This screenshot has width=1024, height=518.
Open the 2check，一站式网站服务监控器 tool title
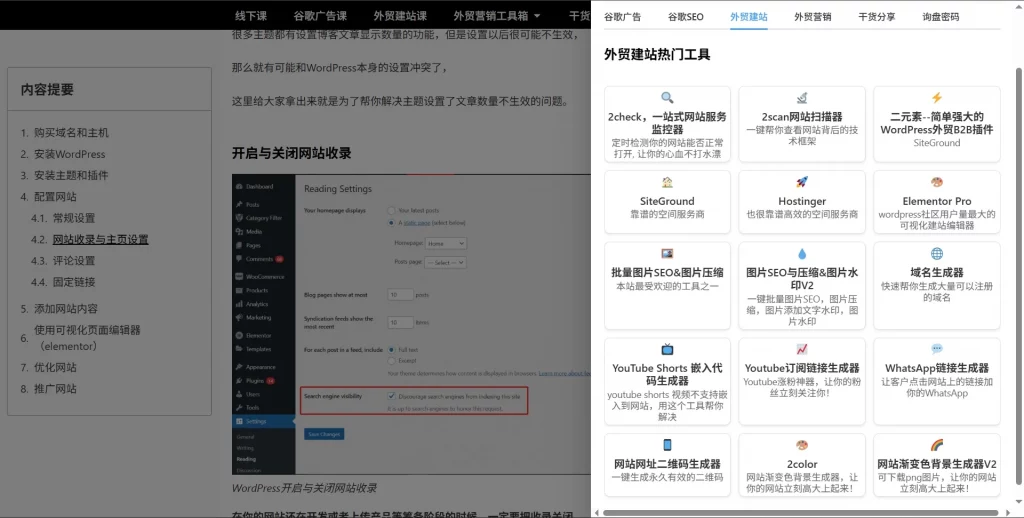[x=667, y=123]
